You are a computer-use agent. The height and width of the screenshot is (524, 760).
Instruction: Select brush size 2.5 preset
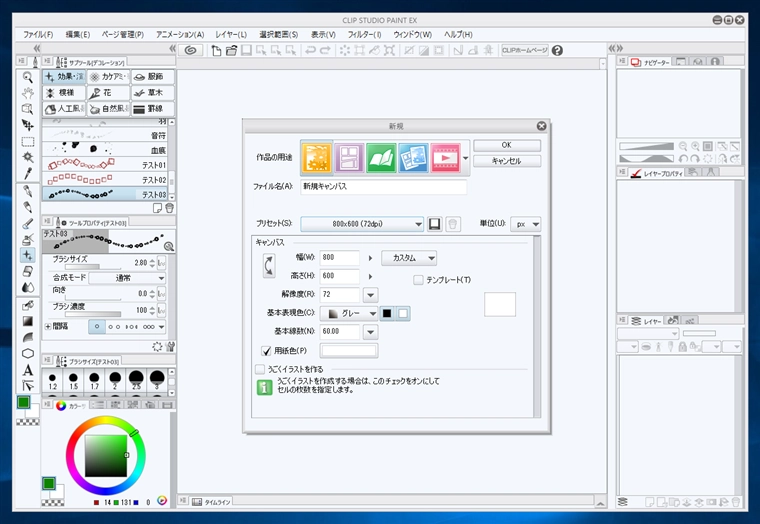click(136, 380)
